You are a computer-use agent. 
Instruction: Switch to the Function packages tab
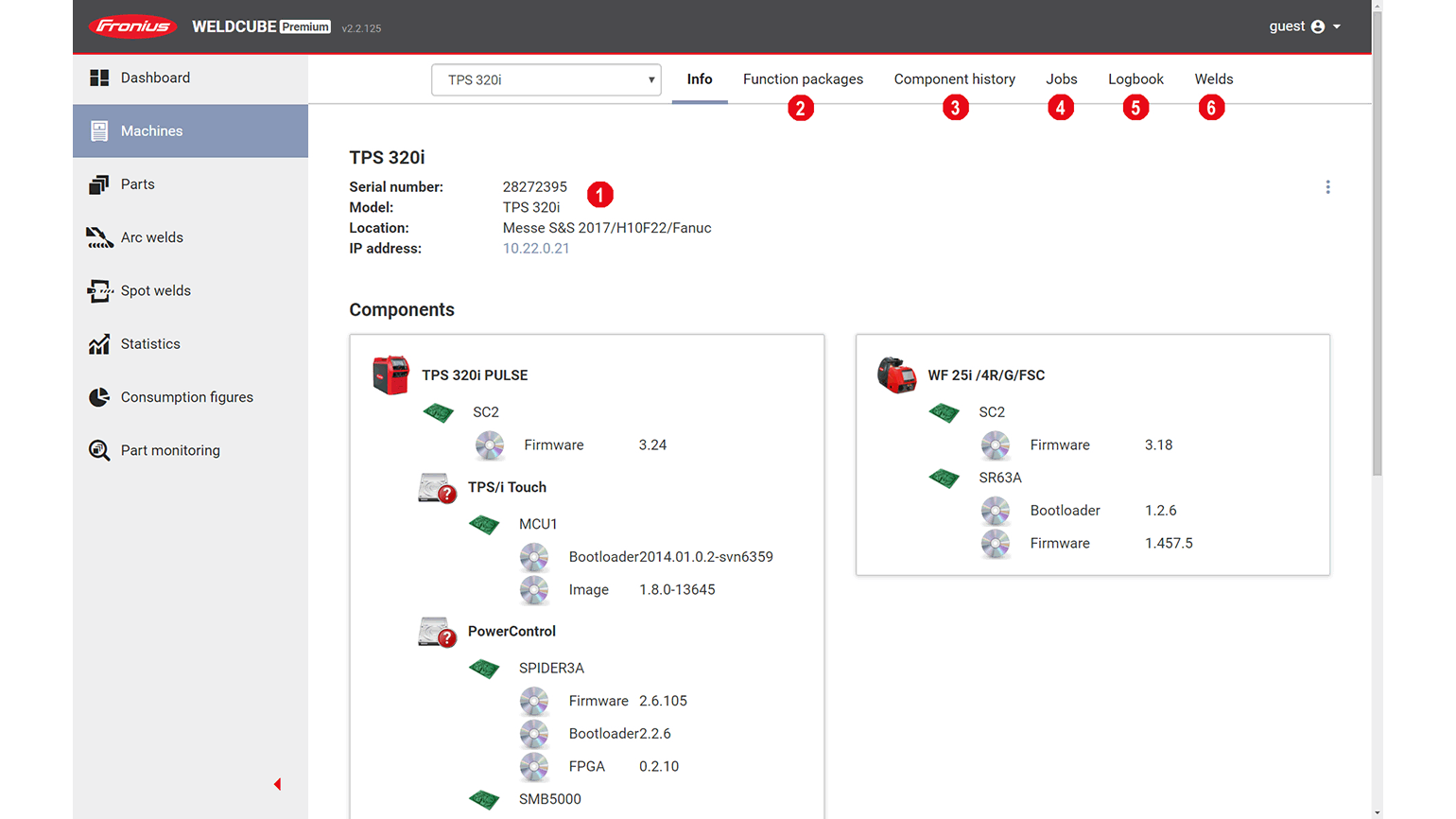pyautogui.click(x=803, y=79)
